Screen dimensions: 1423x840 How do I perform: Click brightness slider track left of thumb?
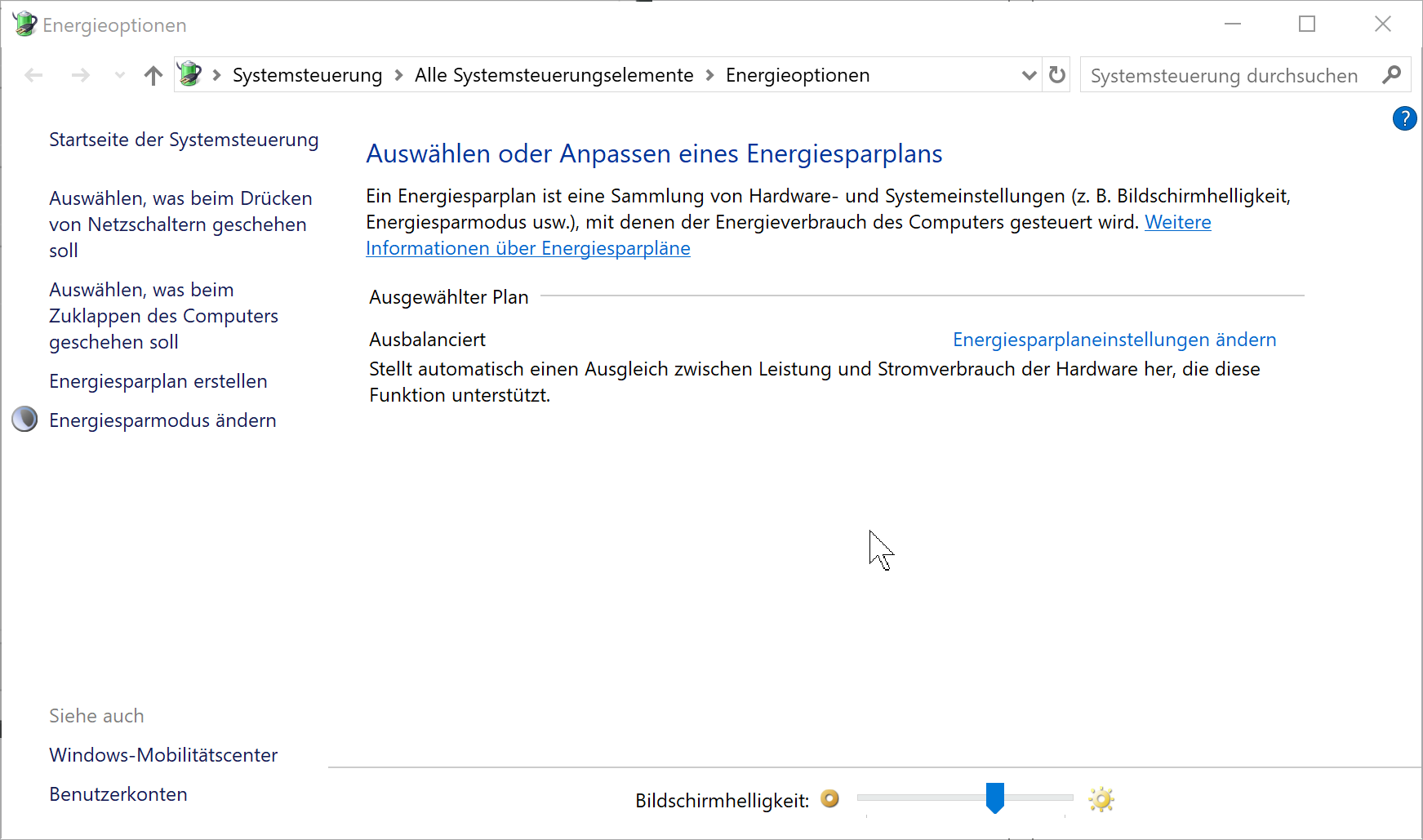pos(921,798)
